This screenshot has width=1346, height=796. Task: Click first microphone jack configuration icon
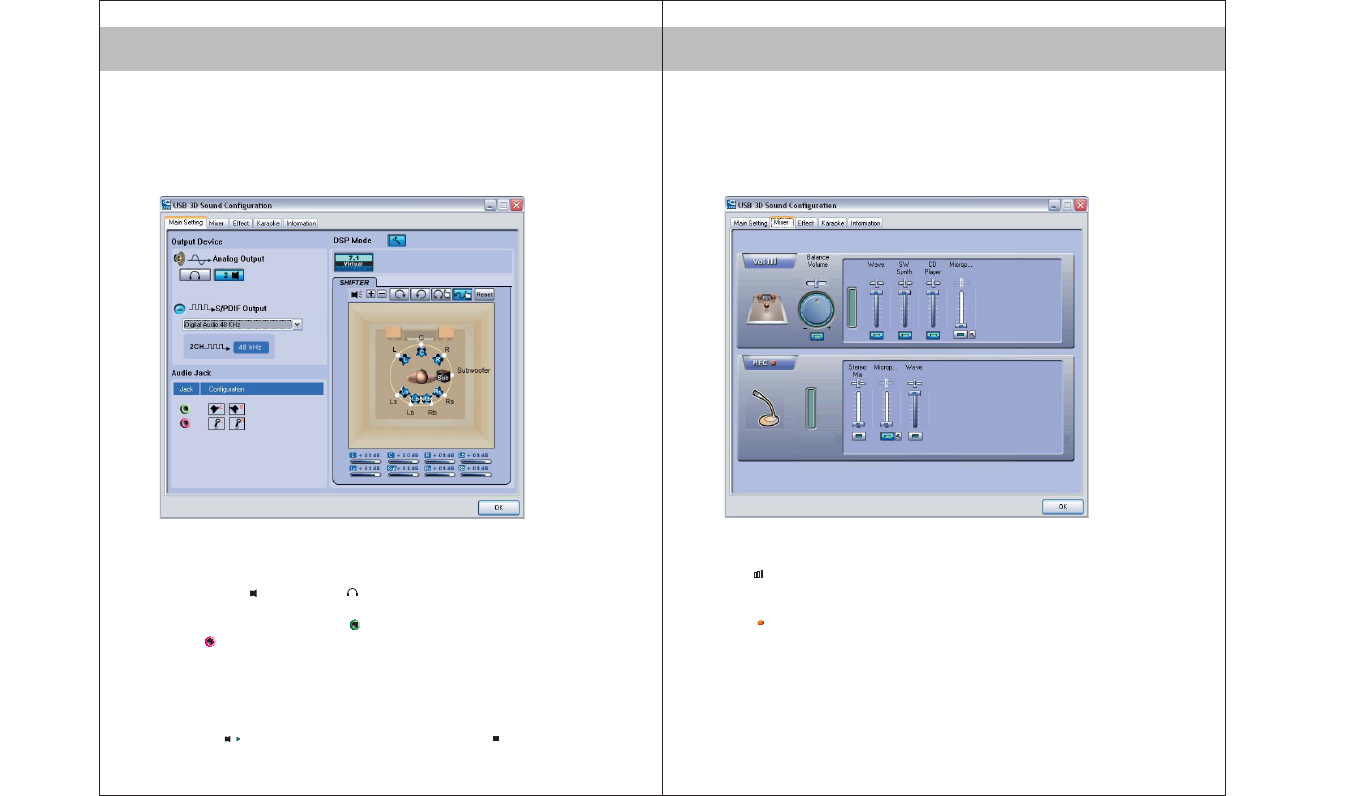217,423
